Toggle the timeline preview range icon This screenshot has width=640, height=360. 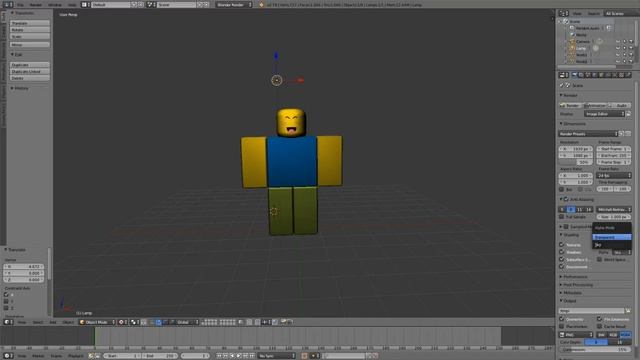point(91,356)
